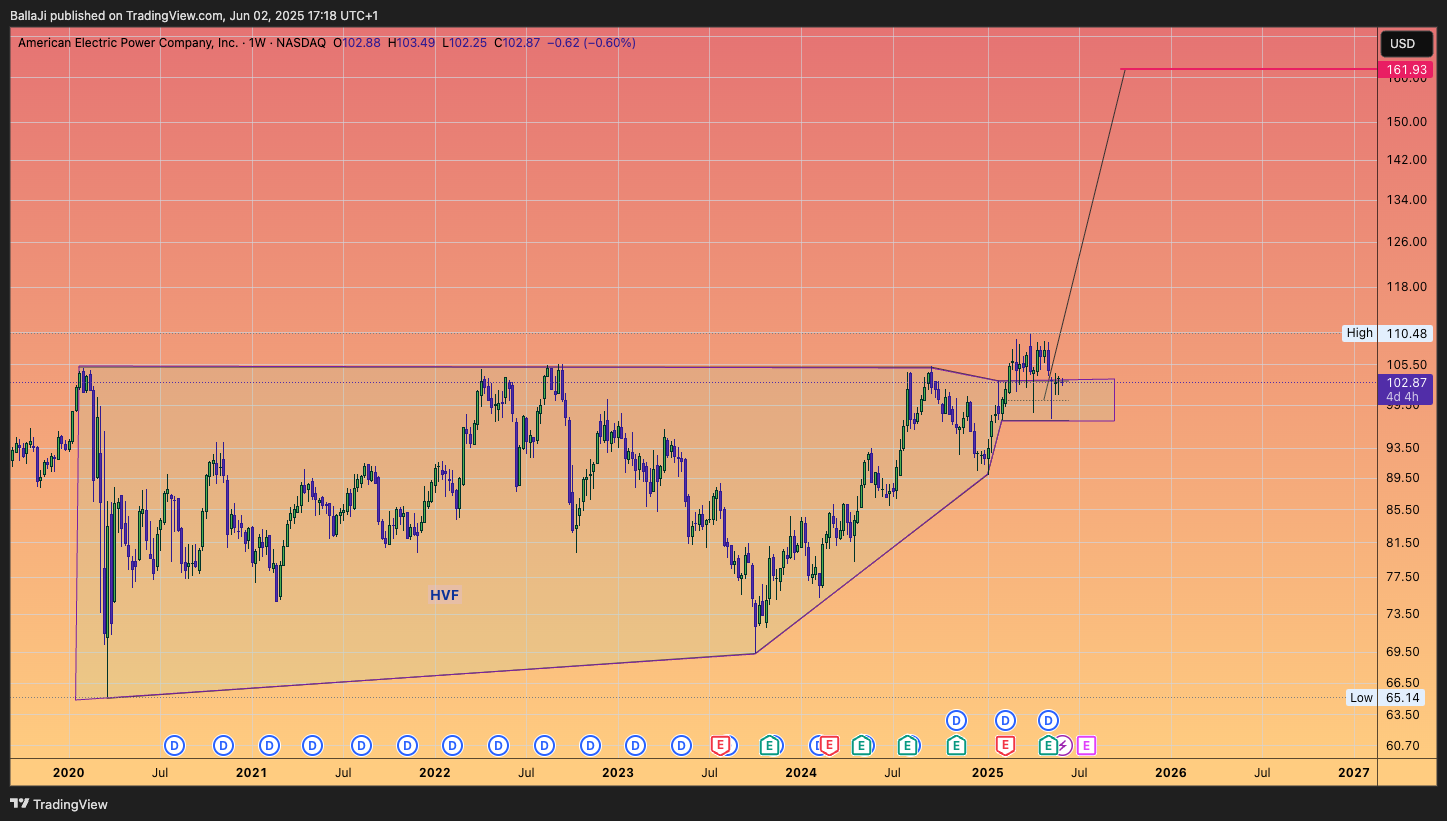Click the opening price value O102.88

click(x=356, y=43)
